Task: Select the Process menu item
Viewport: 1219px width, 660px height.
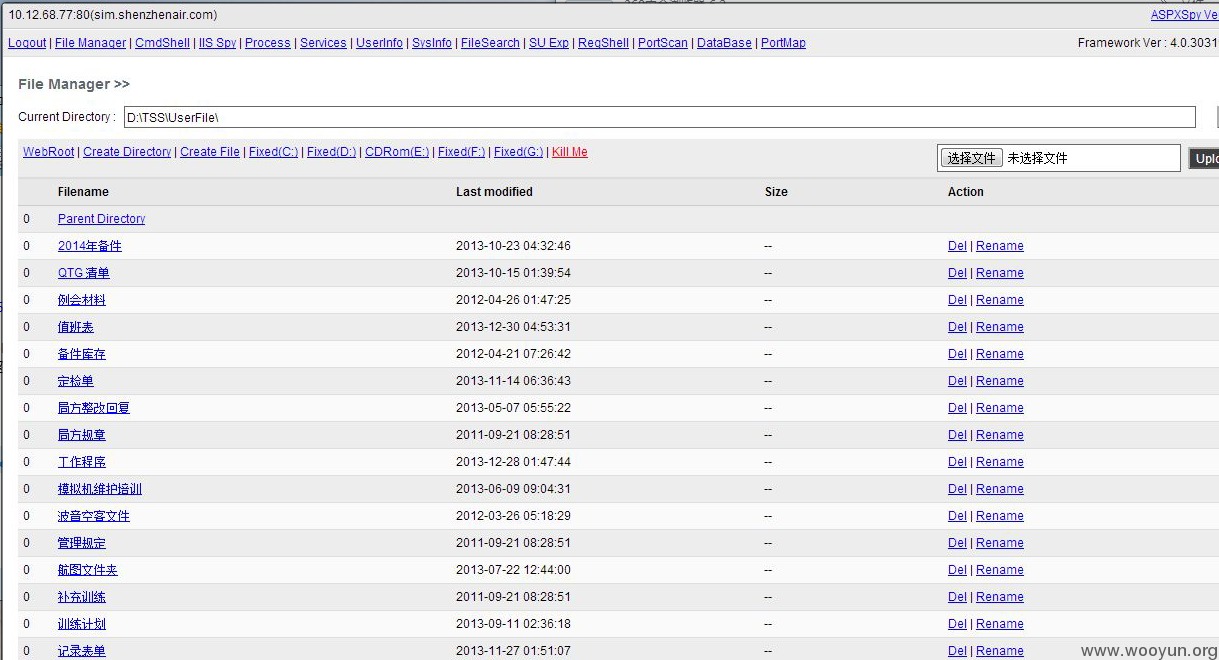Action: point(267,43)
